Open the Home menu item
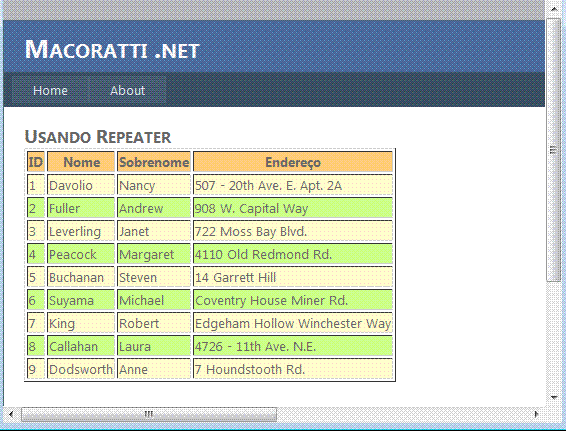Image resolution: width=566 pixels, height=431 pixels. [50, 90]
